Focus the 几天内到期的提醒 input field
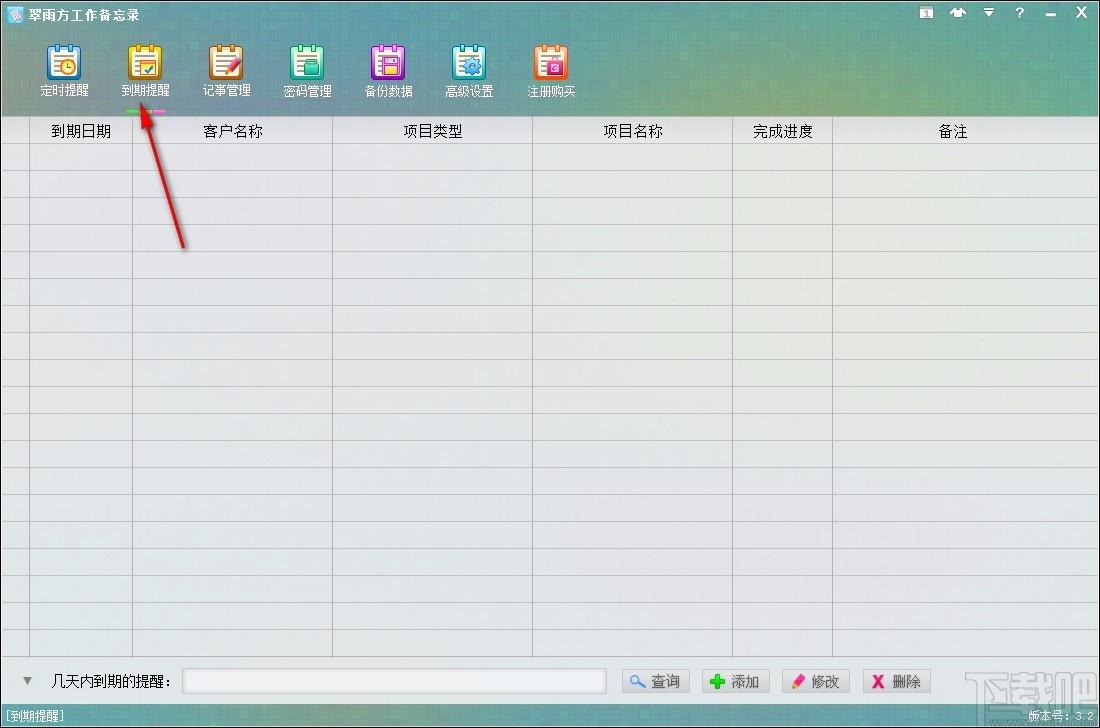The image size is (1100, 728). point(394,681)
